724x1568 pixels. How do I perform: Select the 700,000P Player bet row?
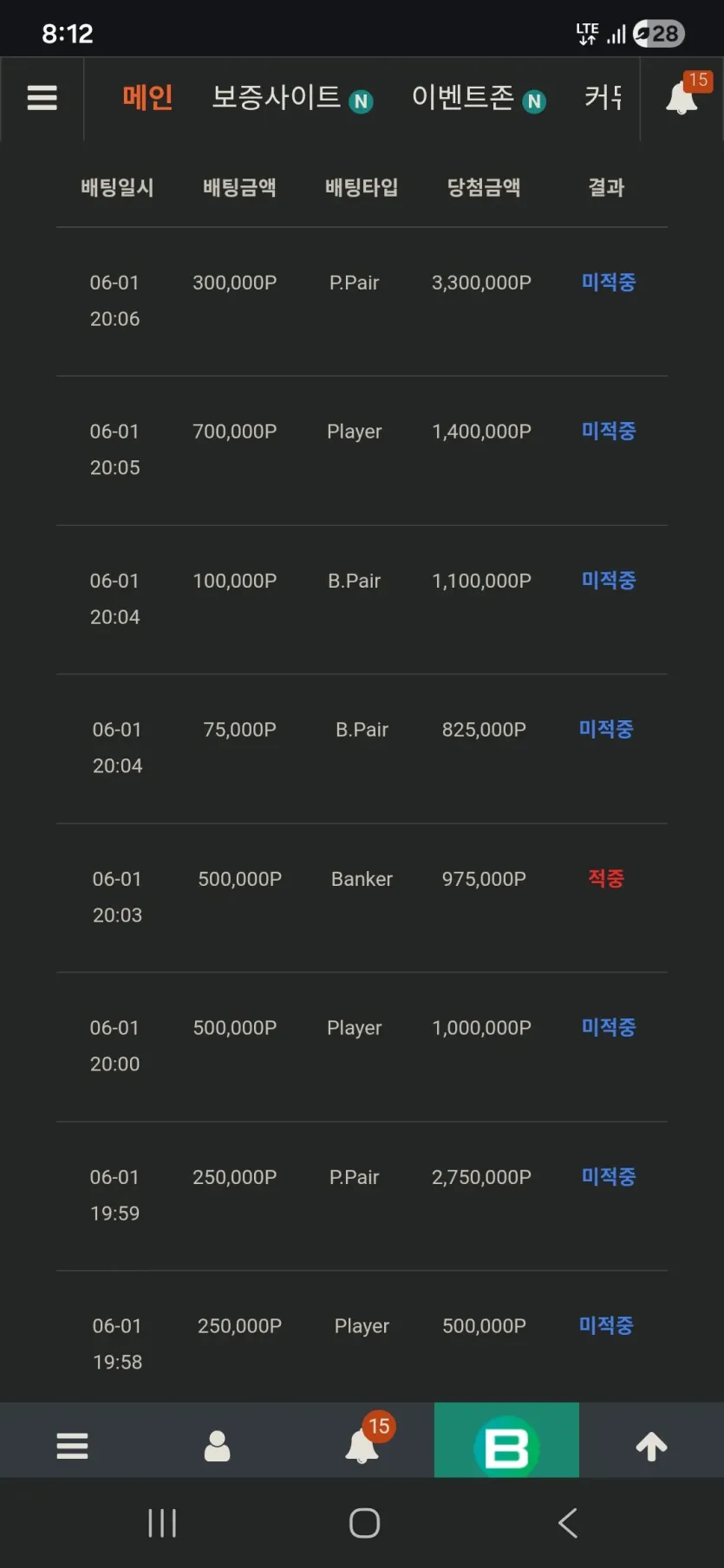pos(362,450)
